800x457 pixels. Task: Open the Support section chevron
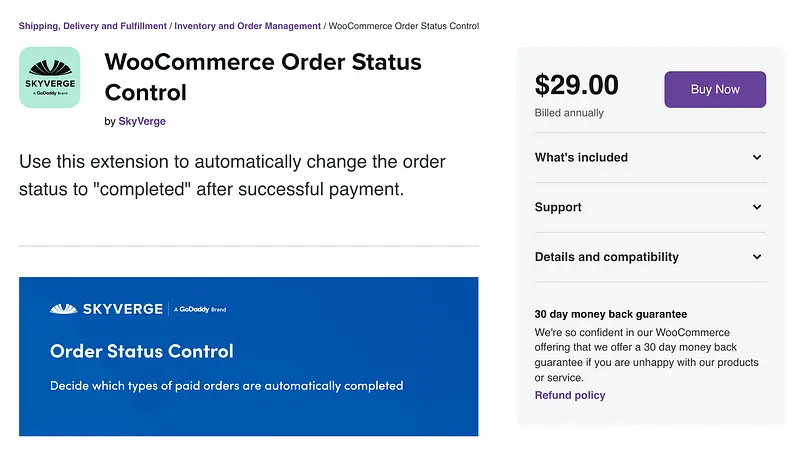click(x=757, y=208)
